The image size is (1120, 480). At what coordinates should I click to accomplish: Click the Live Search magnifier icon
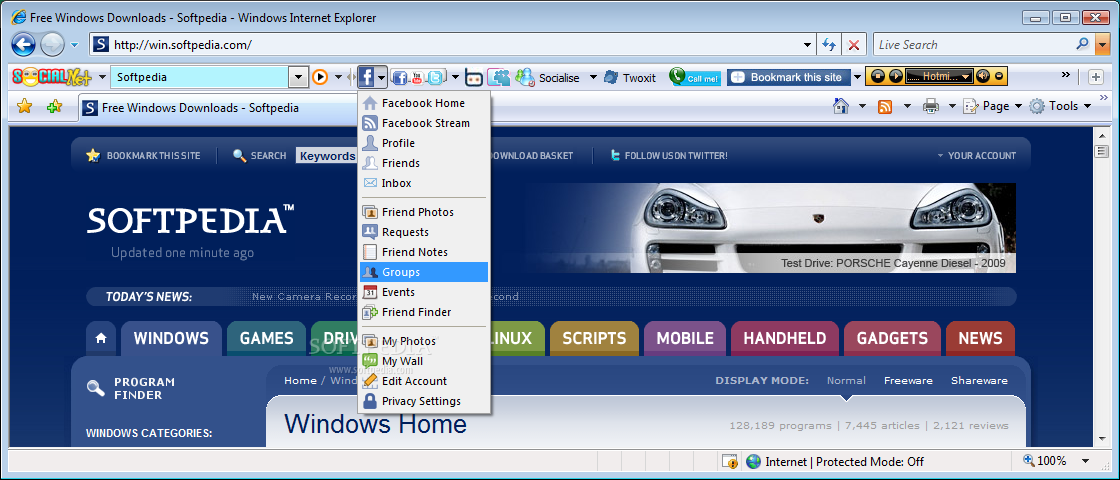[x=1082, y=44]
